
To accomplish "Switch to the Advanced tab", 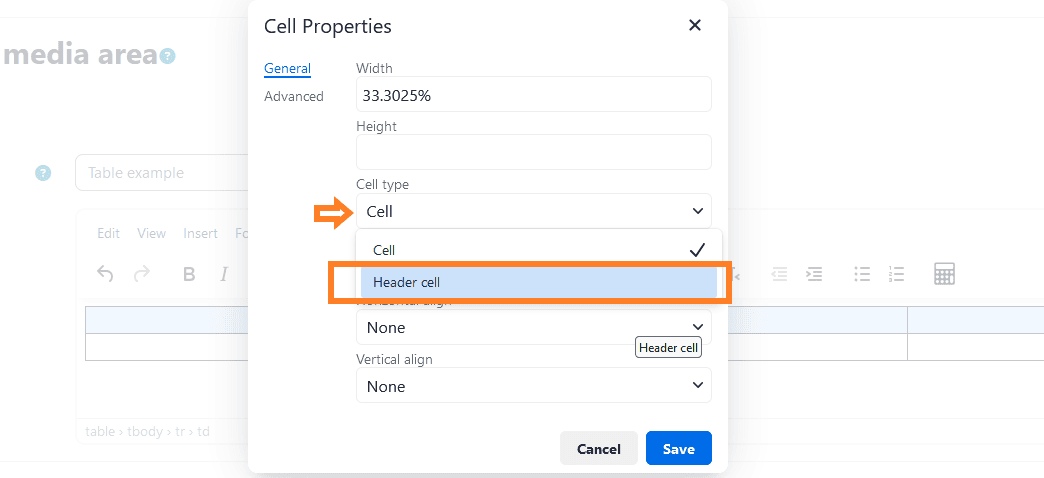I will pos(294,96).
